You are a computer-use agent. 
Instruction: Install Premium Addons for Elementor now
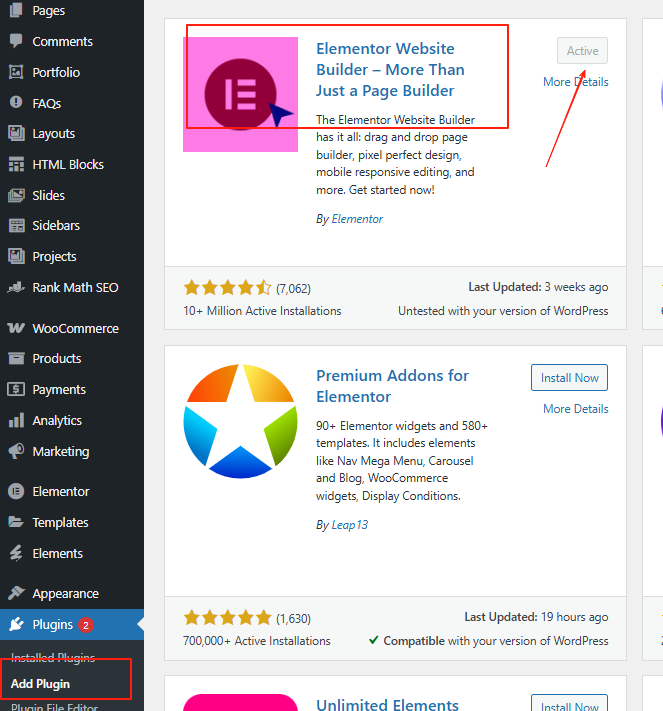[x=570, y=378]
